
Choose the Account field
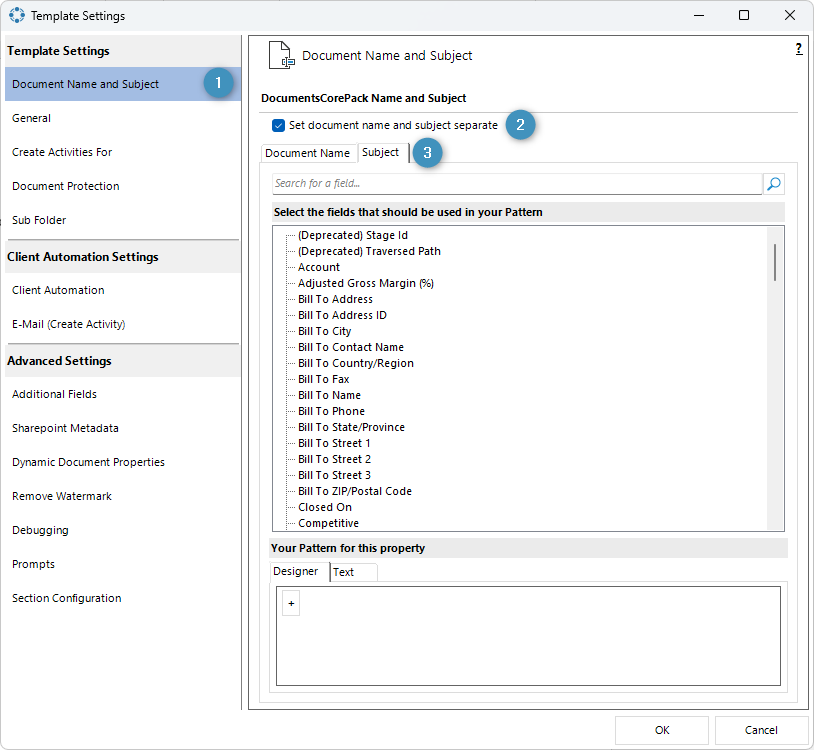[x=319, y=267]
